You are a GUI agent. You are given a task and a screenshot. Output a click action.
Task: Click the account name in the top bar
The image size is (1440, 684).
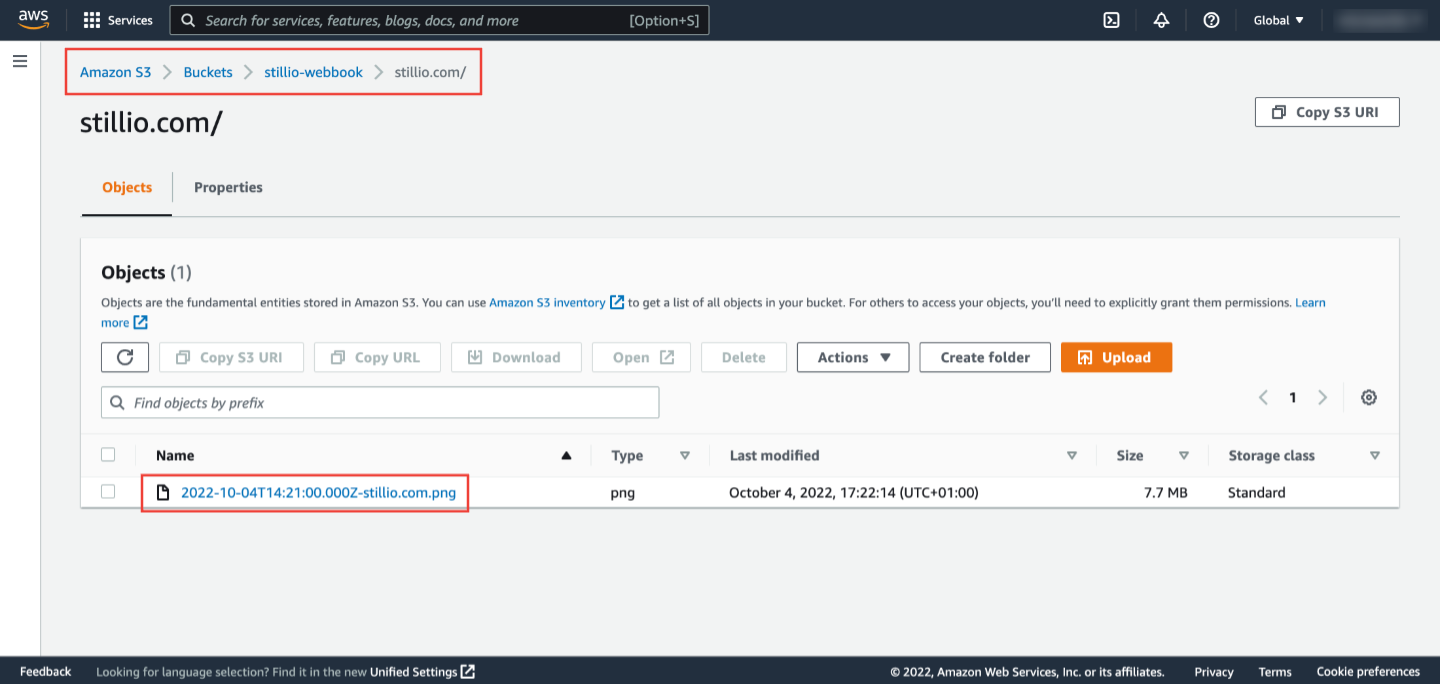1379,20
